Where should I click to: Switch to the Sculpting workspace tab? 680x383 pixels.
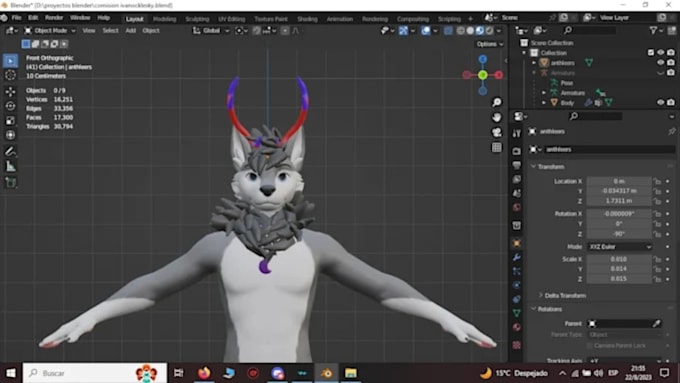pos(197,19)
